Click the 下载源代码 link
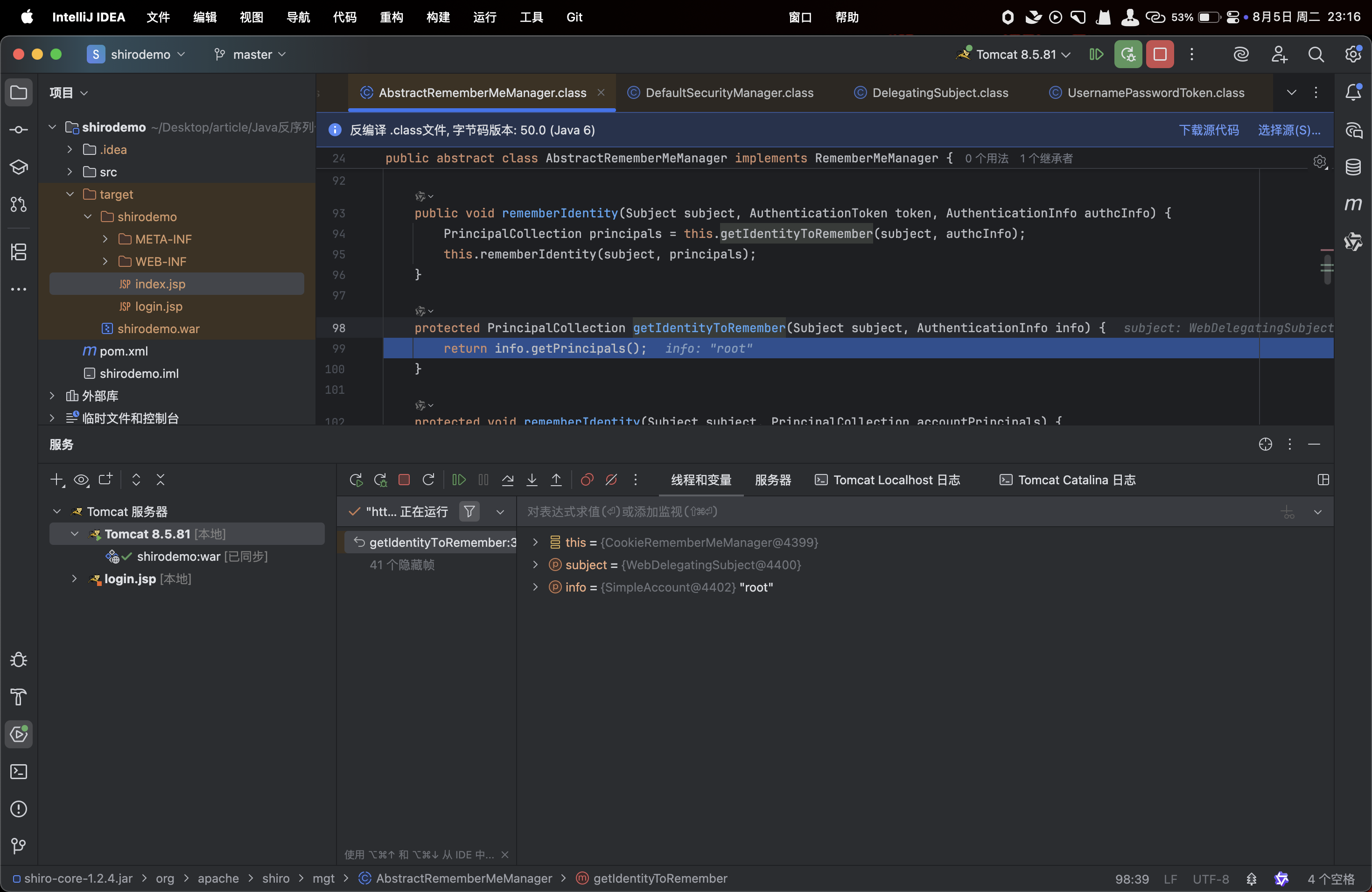1372x892 pixels. point(1208,130)
